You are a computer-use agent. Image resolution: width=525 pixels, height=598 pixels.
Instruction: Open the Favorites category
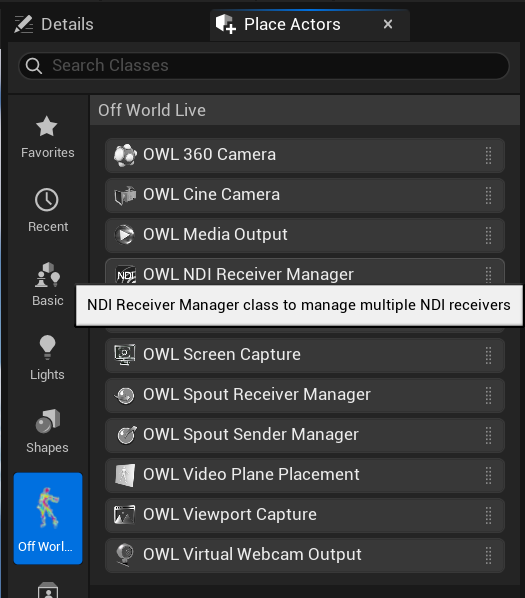pyautogui.click(x=48, y=137)
